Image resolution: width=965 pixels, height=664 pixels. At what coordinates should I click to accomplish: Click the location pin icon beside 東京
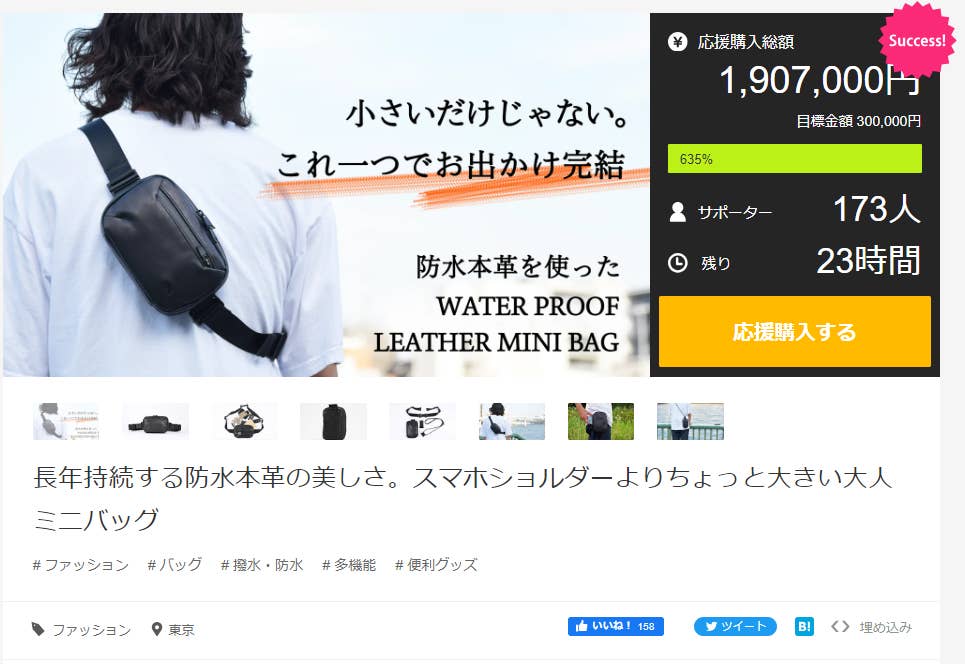157,629
